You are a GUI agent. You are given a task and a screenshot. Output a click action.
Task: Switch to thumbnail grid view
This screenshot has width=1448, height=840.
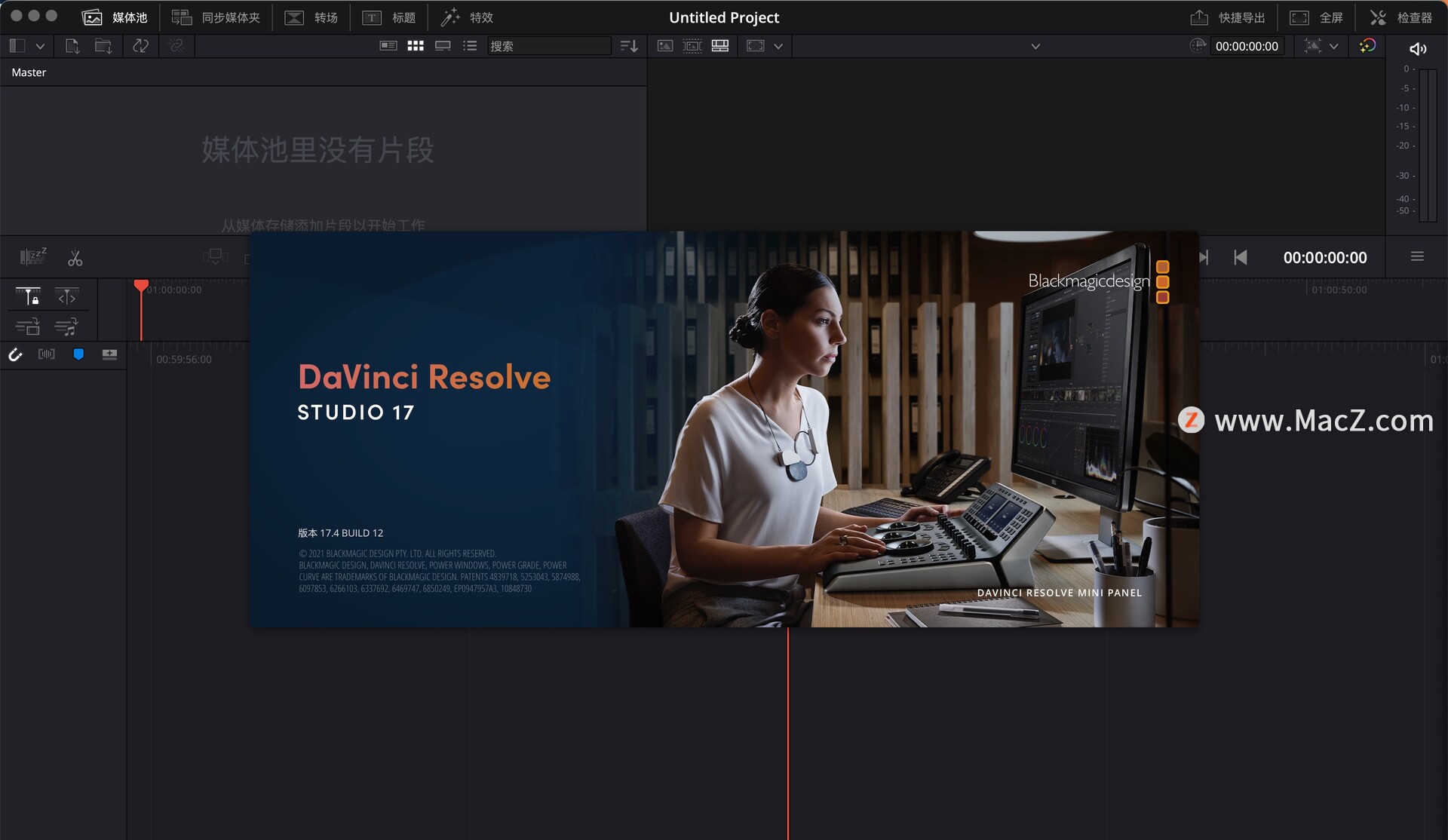(416, 46)
